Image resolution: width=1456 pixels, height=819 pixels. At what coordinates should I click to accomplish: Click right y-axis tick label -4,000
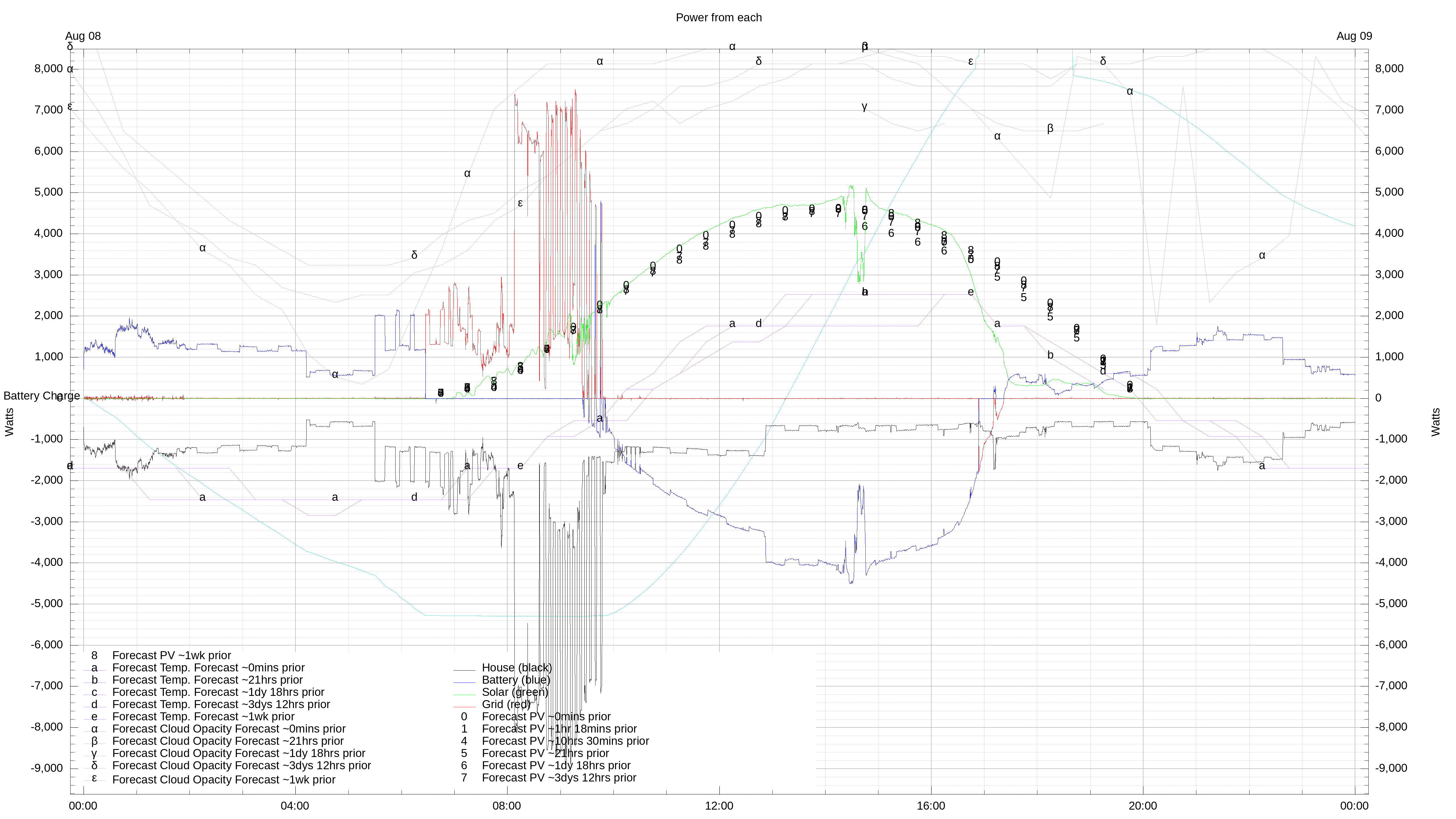(1391, 562)
